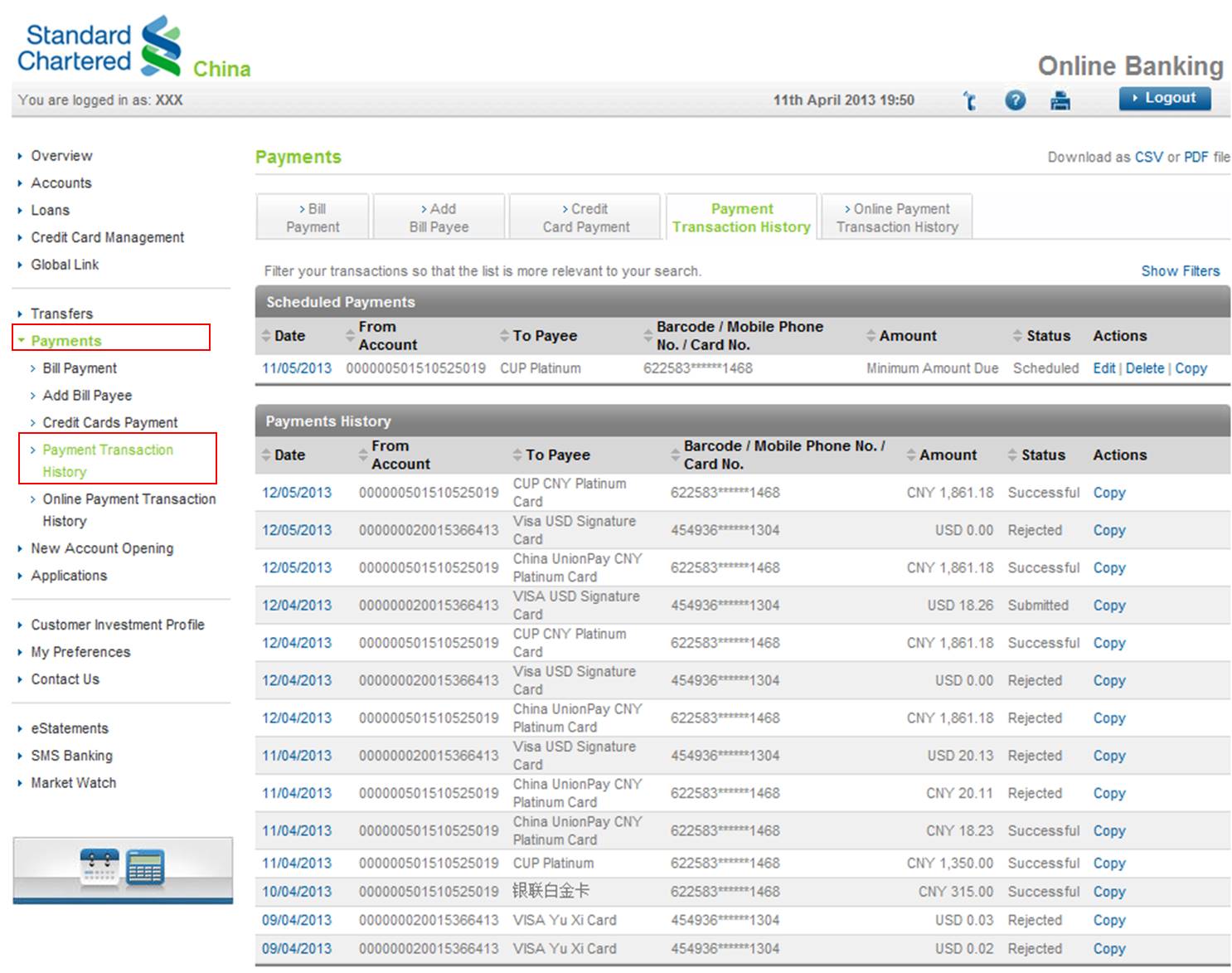
Task: Copy the USD 0.02 Rejected payment
Action: click(x=1109, y=949)
